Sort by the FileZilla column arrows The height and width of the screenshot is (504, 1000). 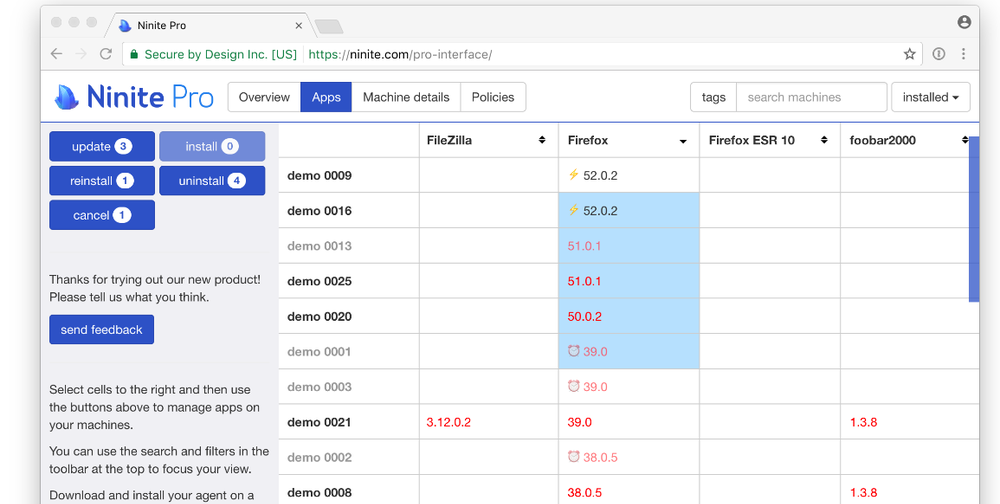[x=542, y=140]
